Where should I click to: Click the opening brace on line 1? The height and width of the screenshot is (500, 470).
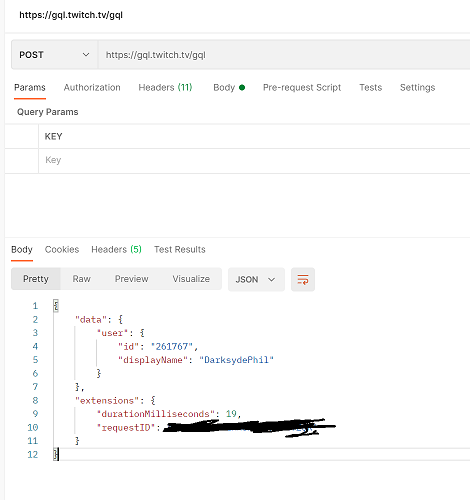pyautogui.click(x=56, y=306)
